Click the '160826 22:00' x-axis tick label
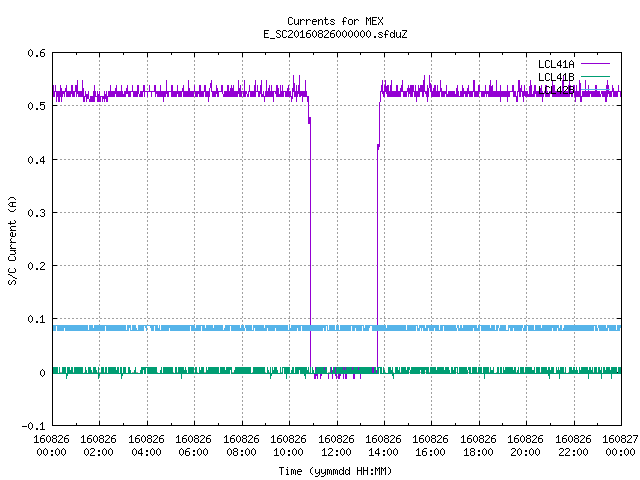640x480 pixels. 573,446
